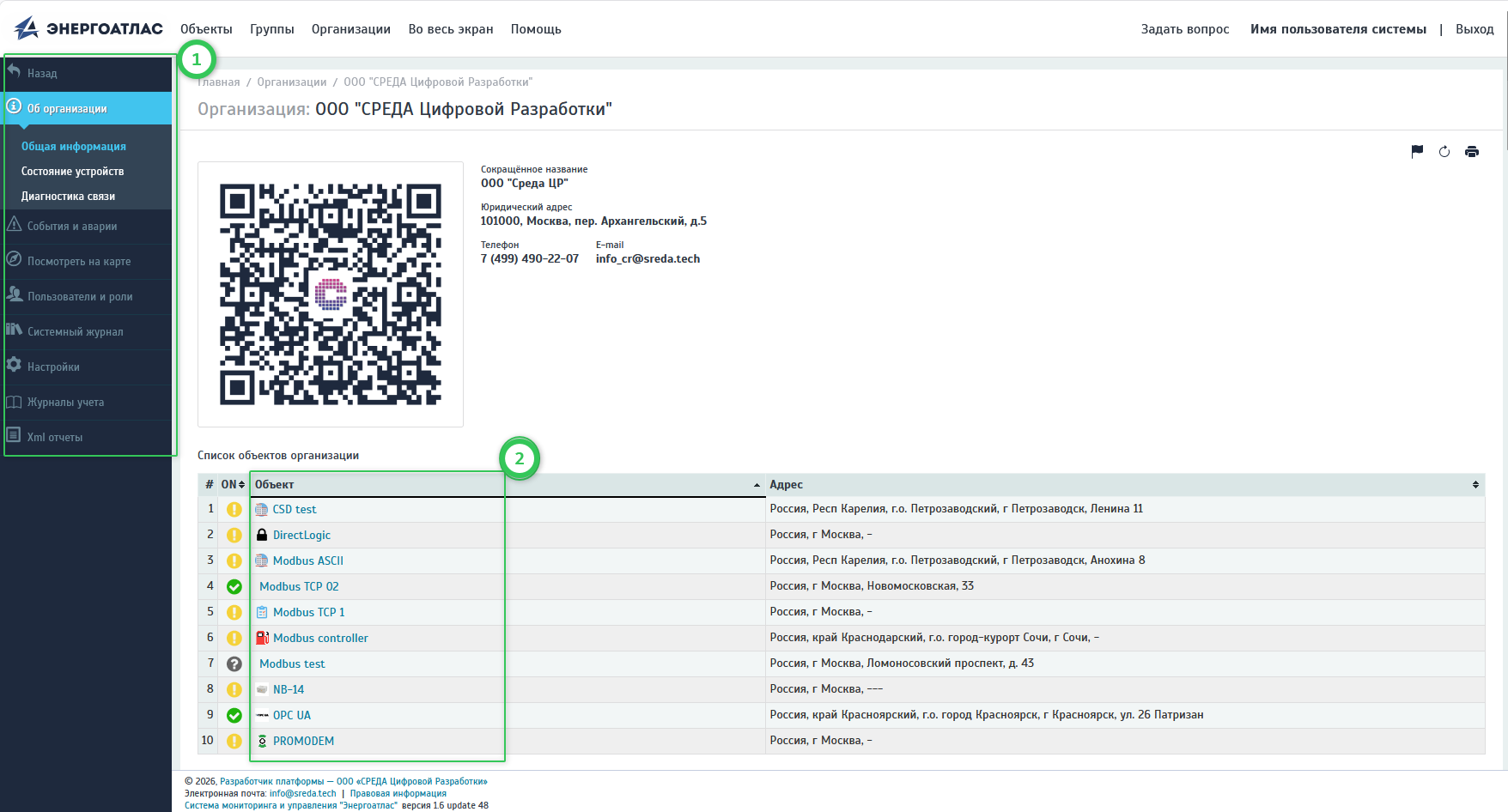1508x812 pixels.
Task: Click the Разработчик платформы footer link
Action: pyautogui.click(x=354, y=782)
